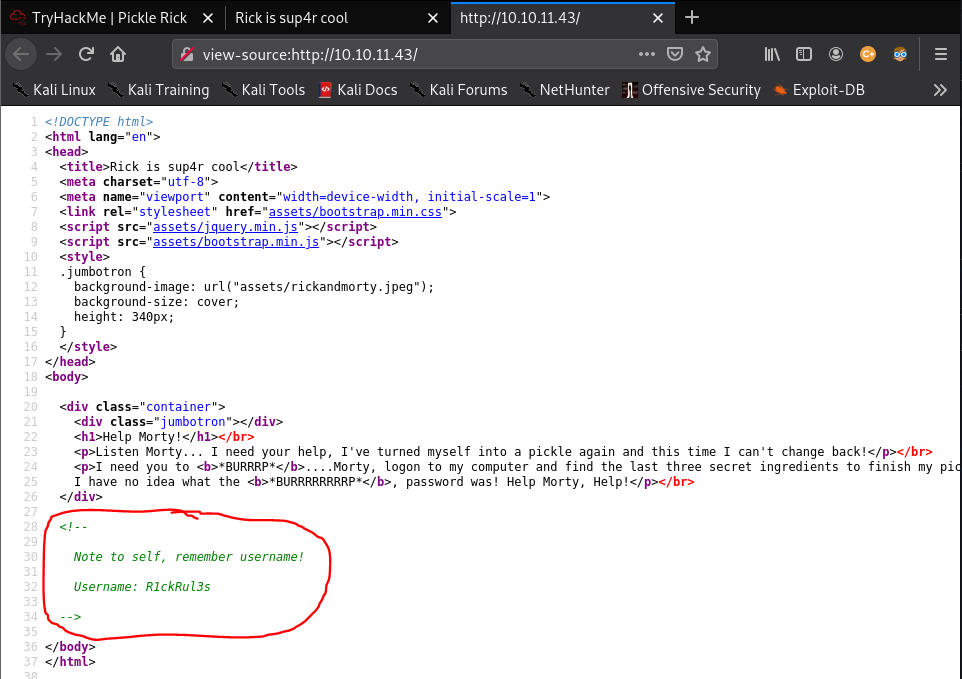Open the page actions three-dot menu
Image resolution: width=962 pixels, height=679 pixels.
[647, 55]
